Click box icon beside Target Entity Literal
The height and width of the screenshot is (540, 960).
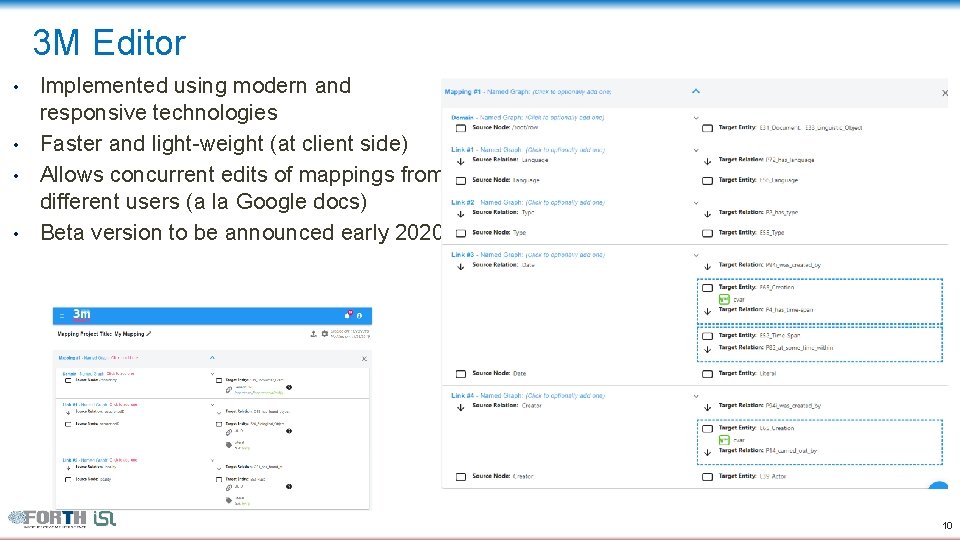[x=707, y=374]
